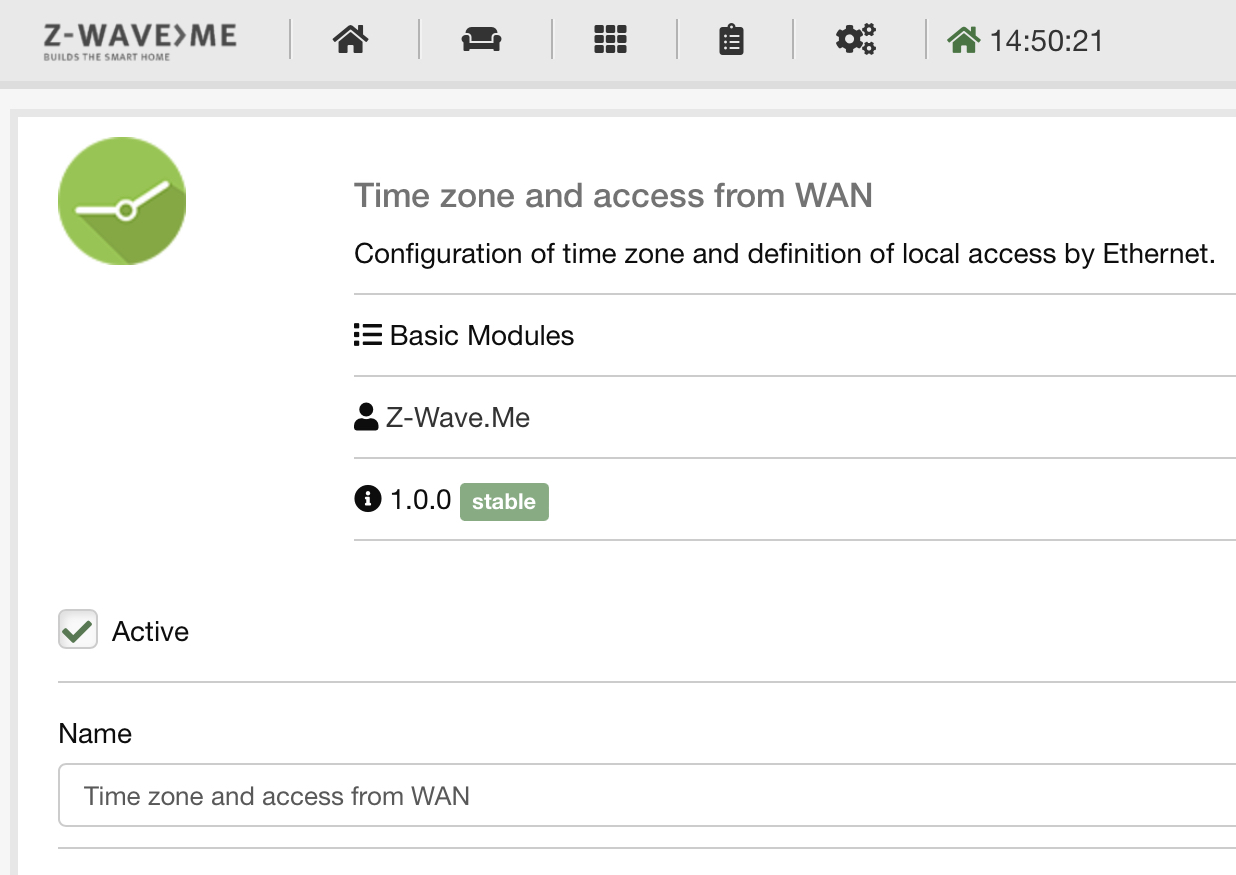The height and width of the screenshot is (875, 1236).
Task: Click the green house icon beside the clock
Action: pyautogui.click(x=963, y=40)
